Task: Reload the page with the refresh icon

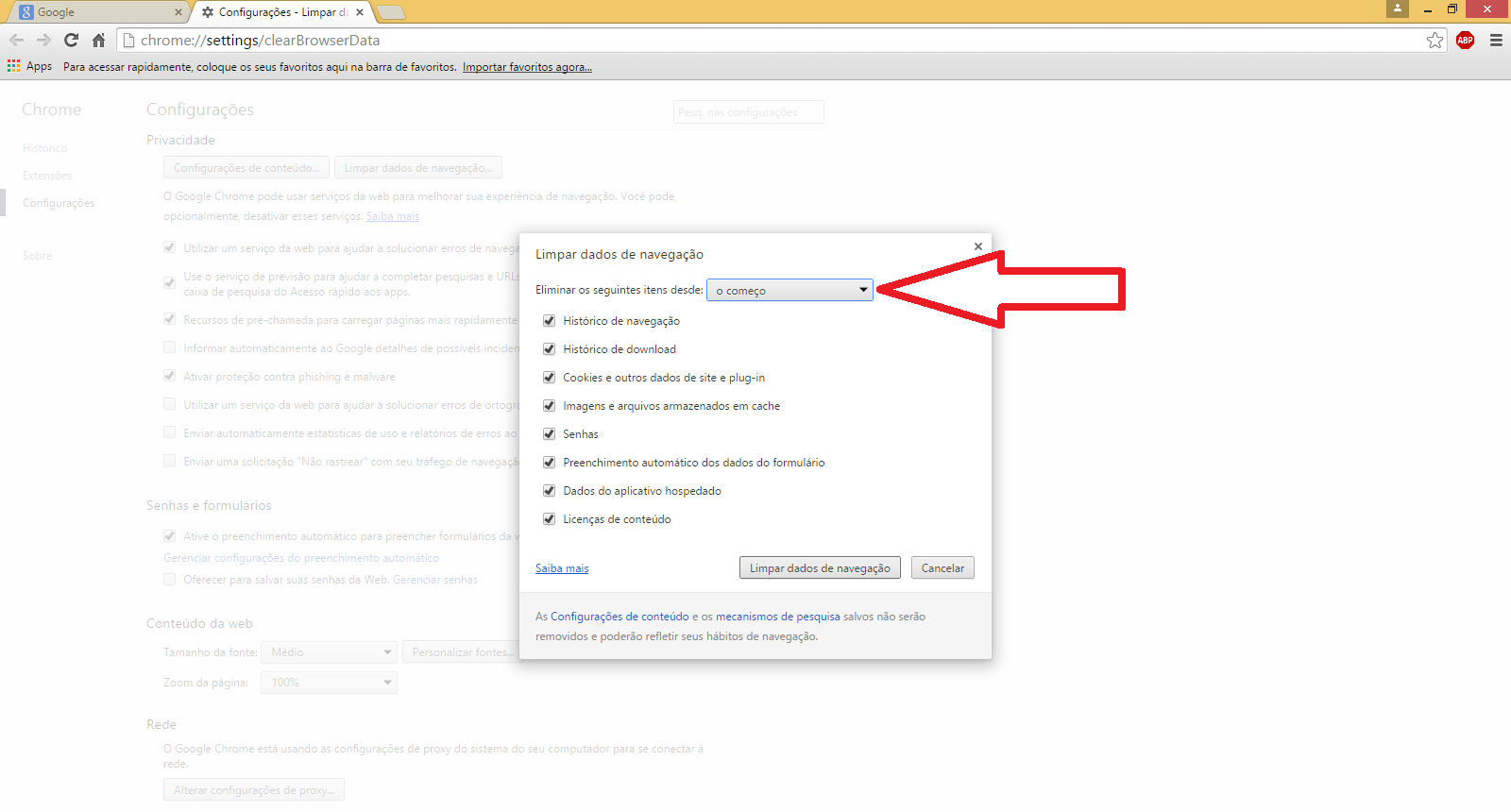Action: point(71,41)
